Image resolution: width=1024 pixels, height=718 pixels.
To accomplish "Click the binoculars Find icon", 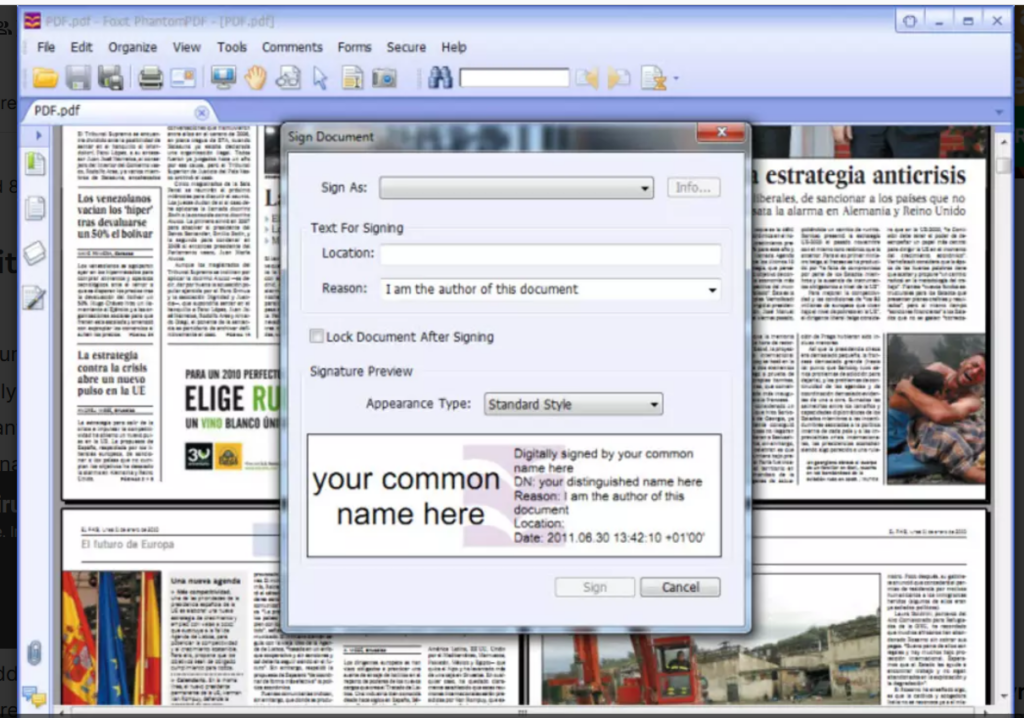I will coord(440,78).
